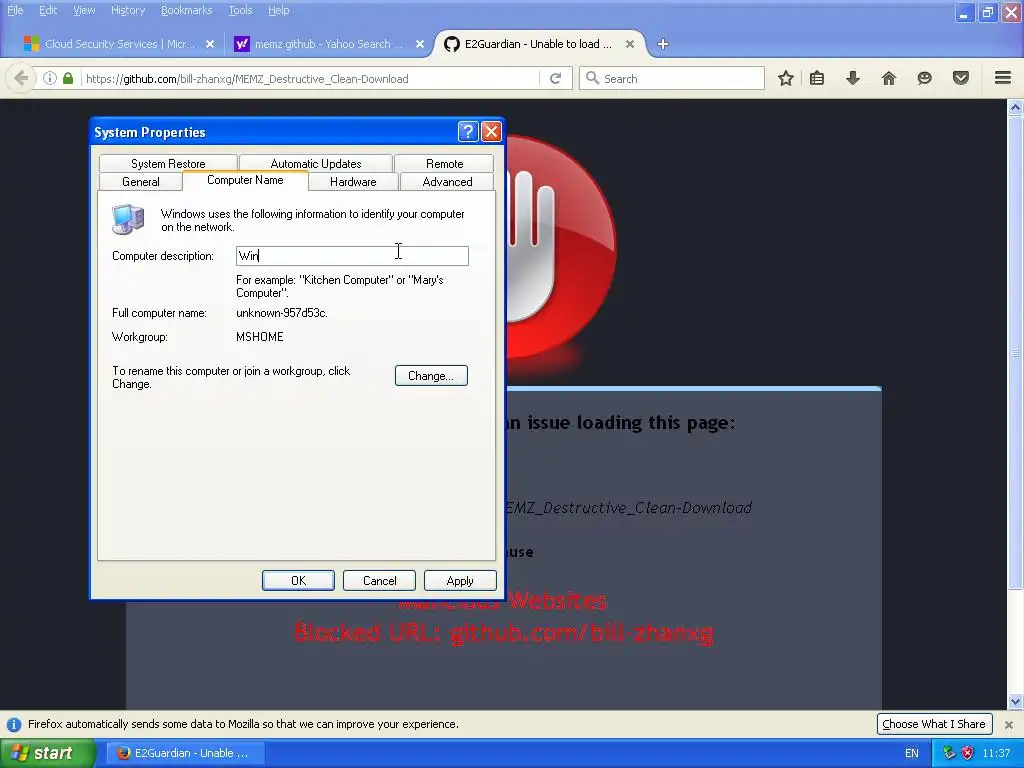Image resolution: width=1024 pixels, height=768 pixels.
Task: Click the System Properties help question icon
Action: tap(468, 132)
